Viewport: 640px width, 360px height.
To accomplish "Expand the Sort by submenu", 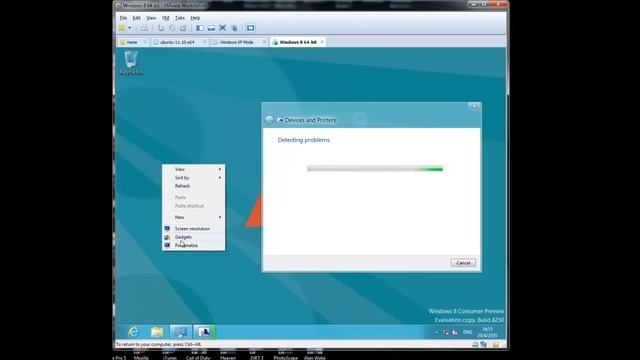I will pyautogui.click(x=193, y=178).
